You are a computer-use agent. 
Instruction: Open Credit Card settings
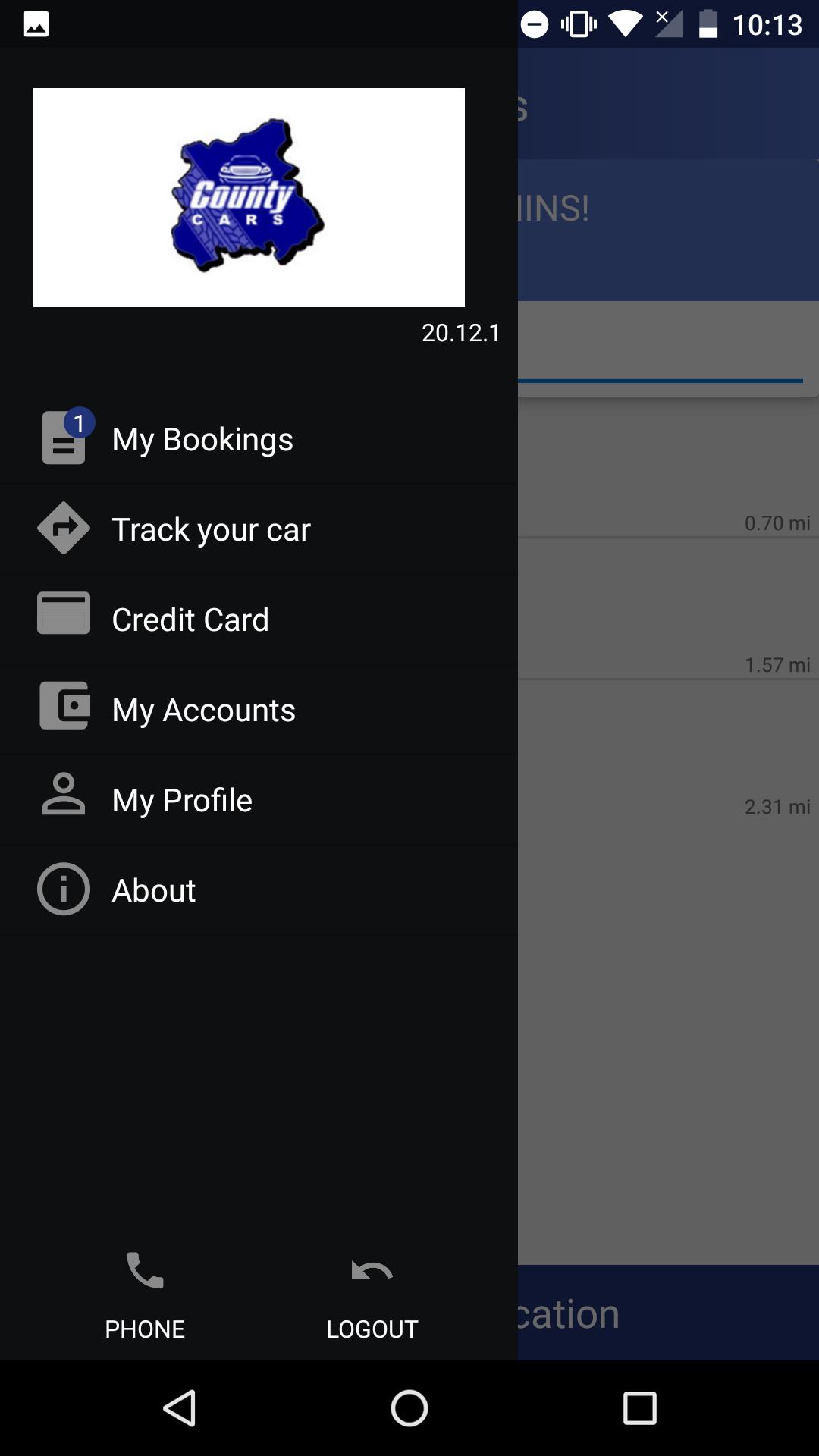click(x=190, y=620)
